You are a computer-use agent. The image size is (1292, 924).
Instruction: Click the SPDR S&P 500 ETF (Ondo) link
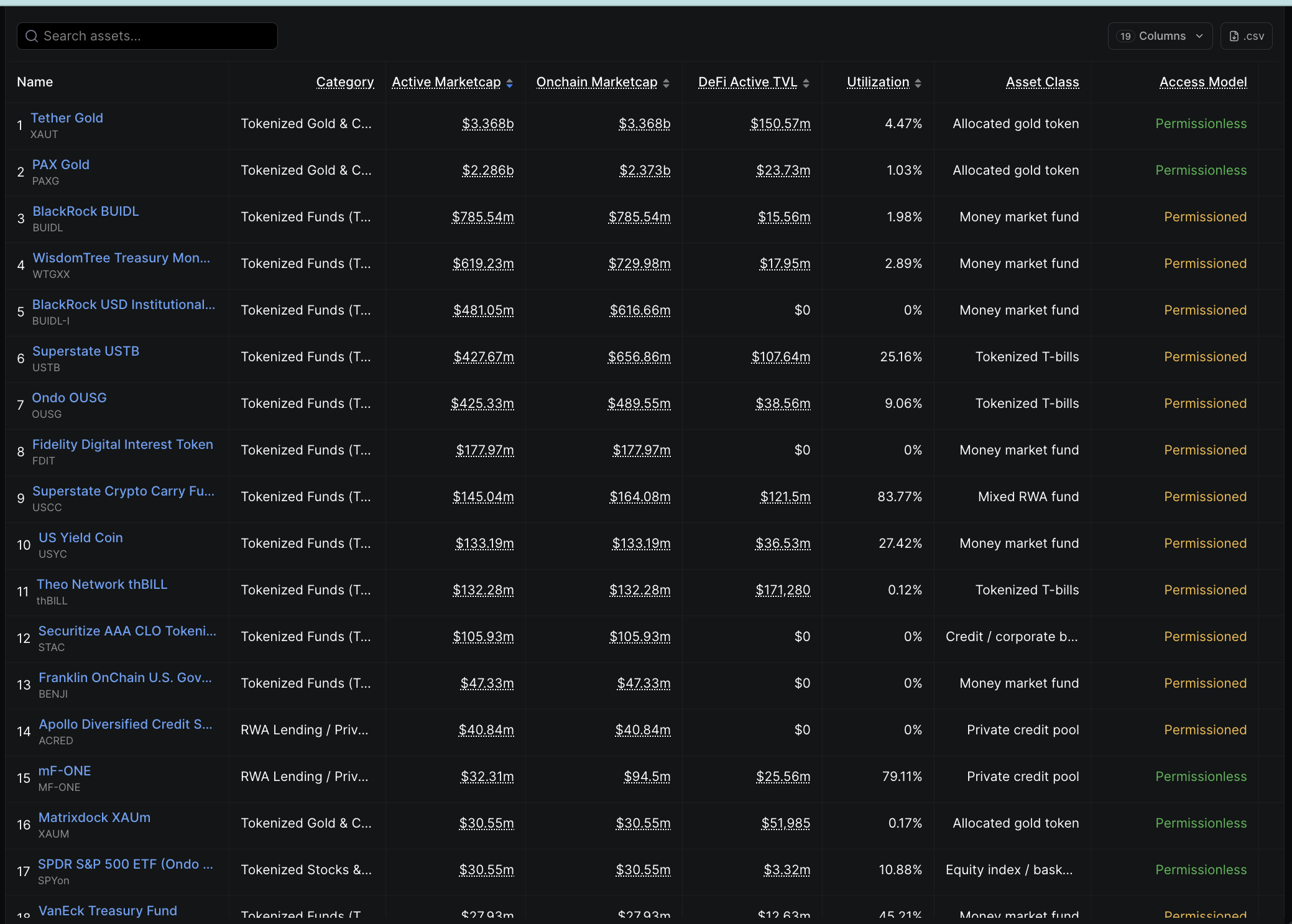point(125,864)
